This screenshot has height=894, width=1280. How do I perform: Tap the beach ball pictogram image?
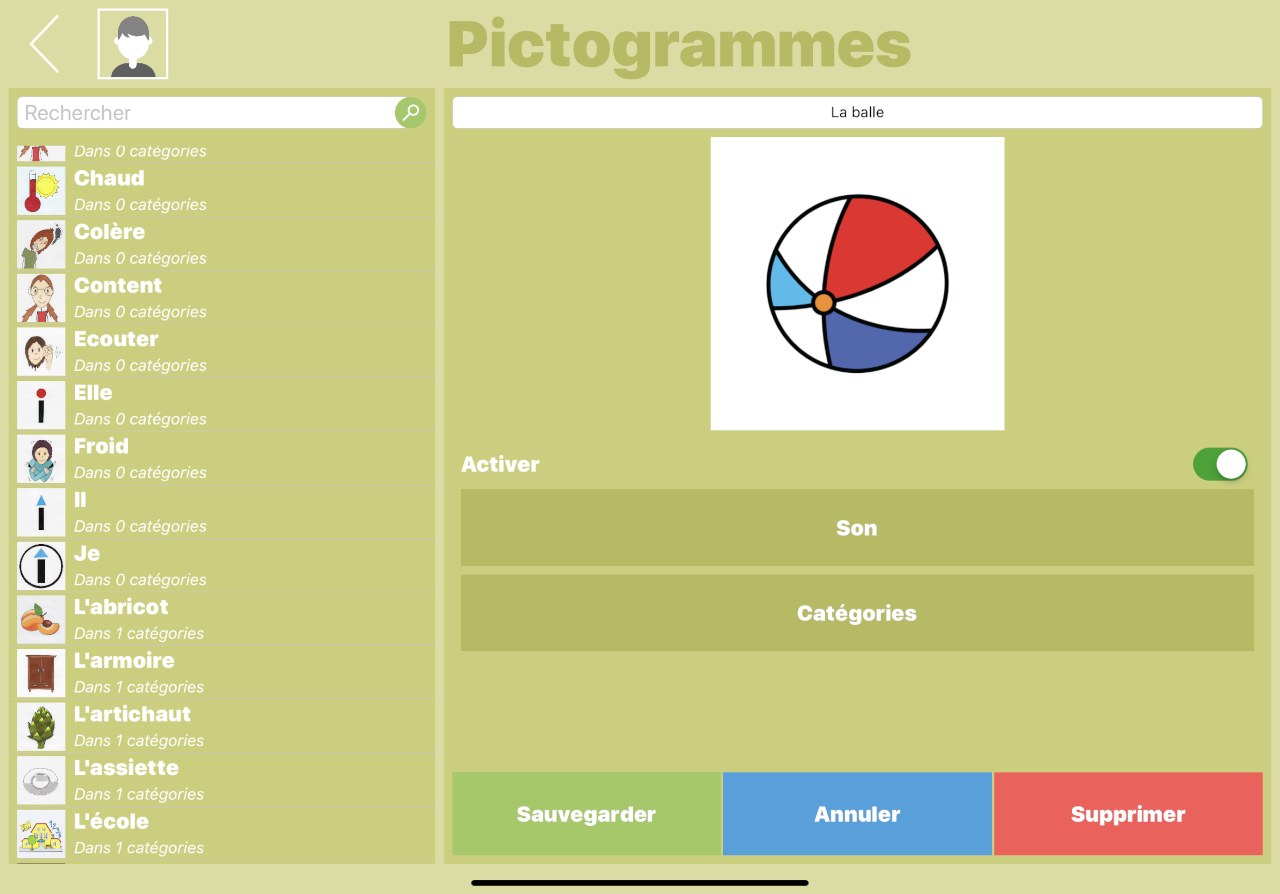(x=857, y=284)
